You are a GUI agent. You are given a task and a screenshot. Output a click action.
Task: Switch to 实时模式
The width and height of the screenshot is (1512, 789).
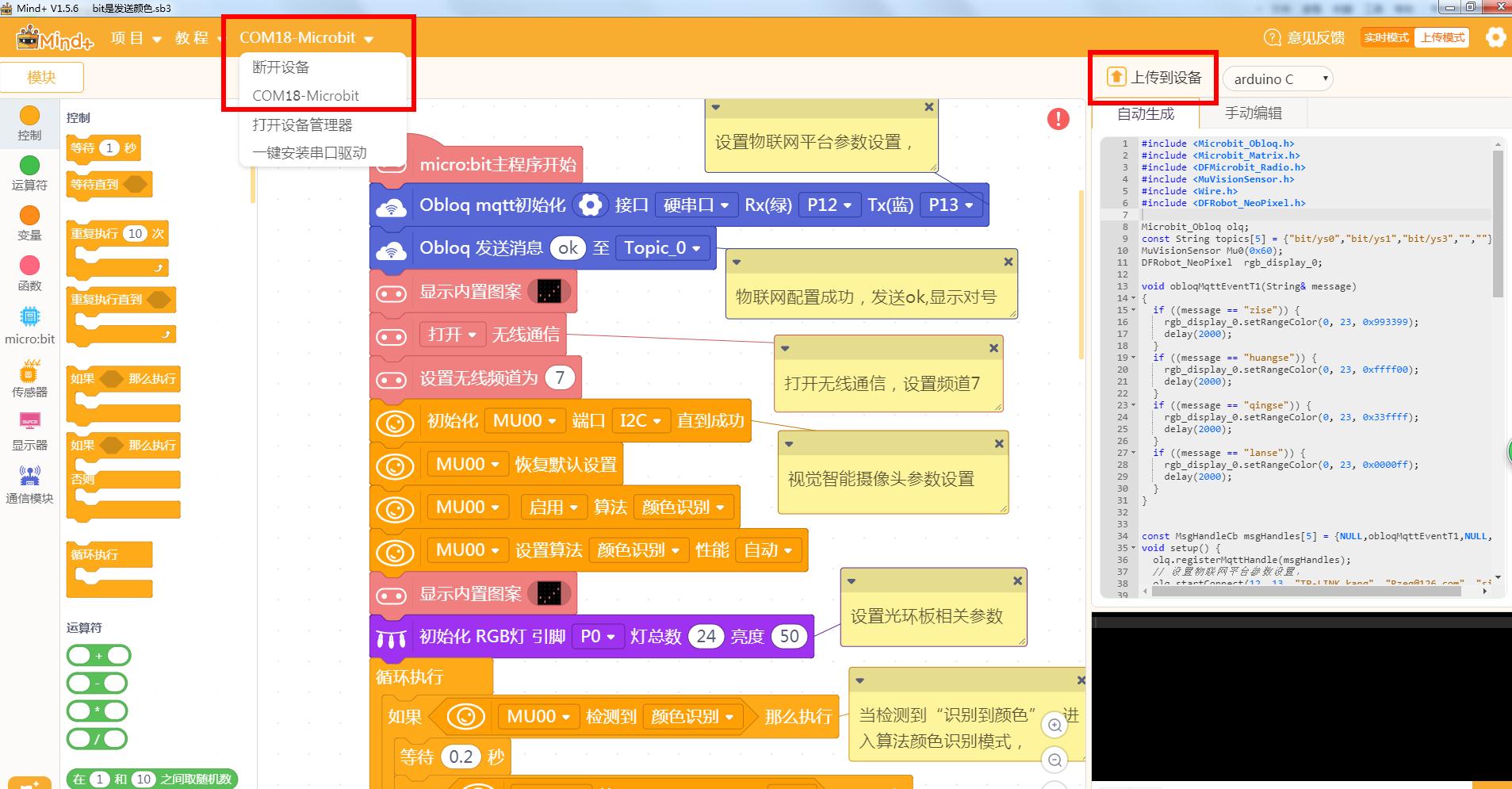1387,37
